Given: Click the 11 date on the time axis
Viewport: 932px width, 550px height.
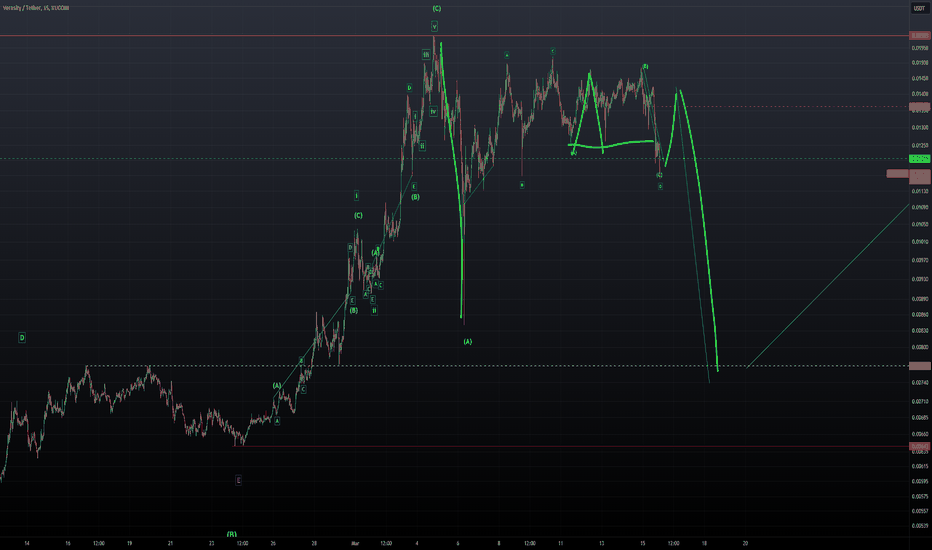Looking at the screenshot, I should click(561, 543).
